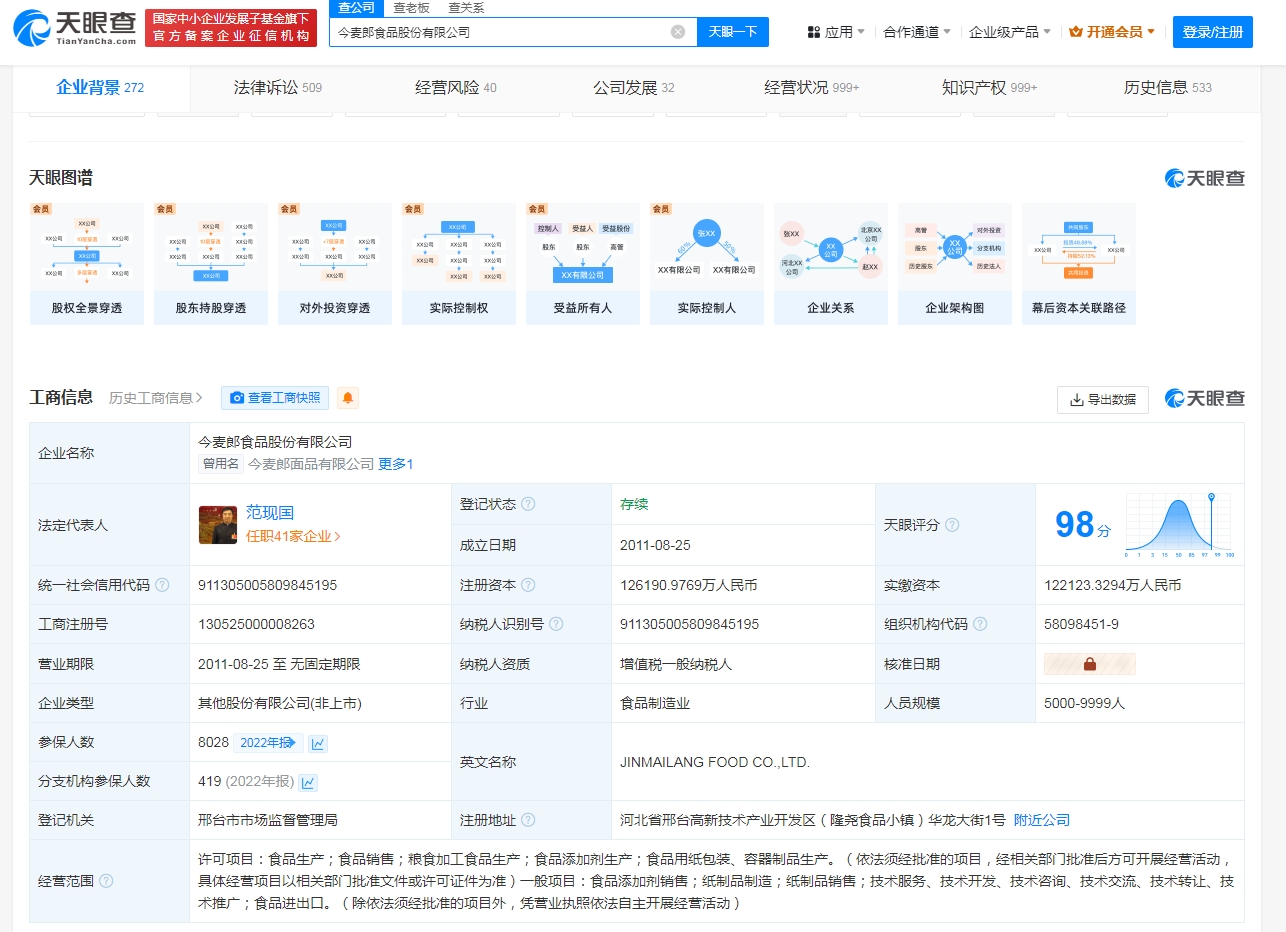This screenshot has width=1286, height=932.
Task: Open the 2022年报 dropdown for 参保人数
Action: click(x=268, y=742)
